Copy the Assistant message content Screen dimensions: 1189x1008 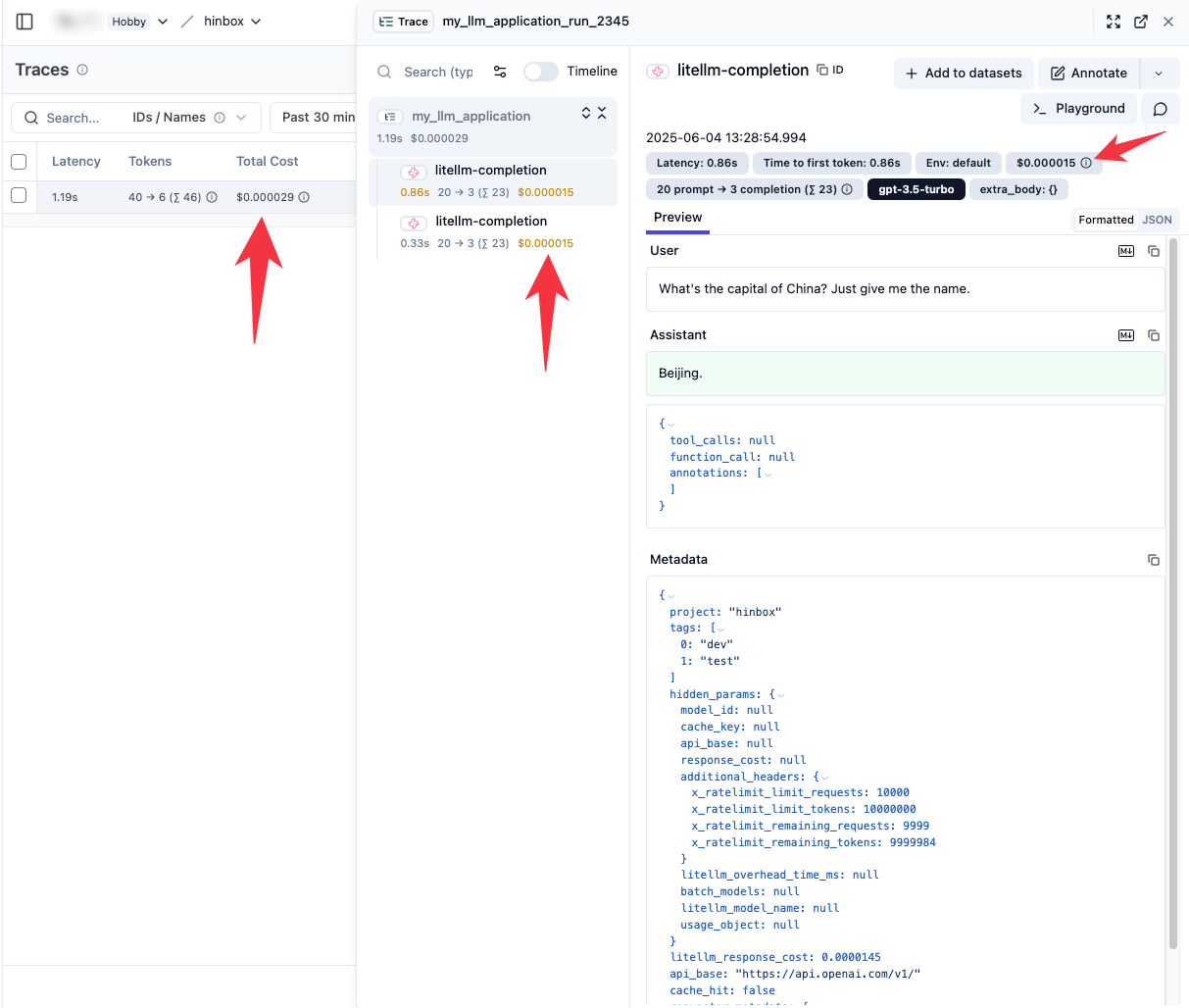tap(1154, 335)
